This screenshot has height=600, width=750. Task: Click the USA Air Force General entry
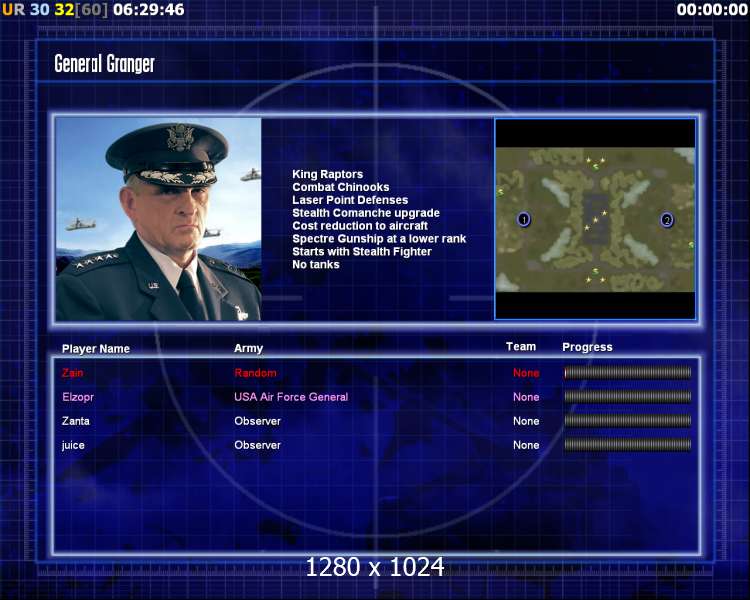point(291,397)
